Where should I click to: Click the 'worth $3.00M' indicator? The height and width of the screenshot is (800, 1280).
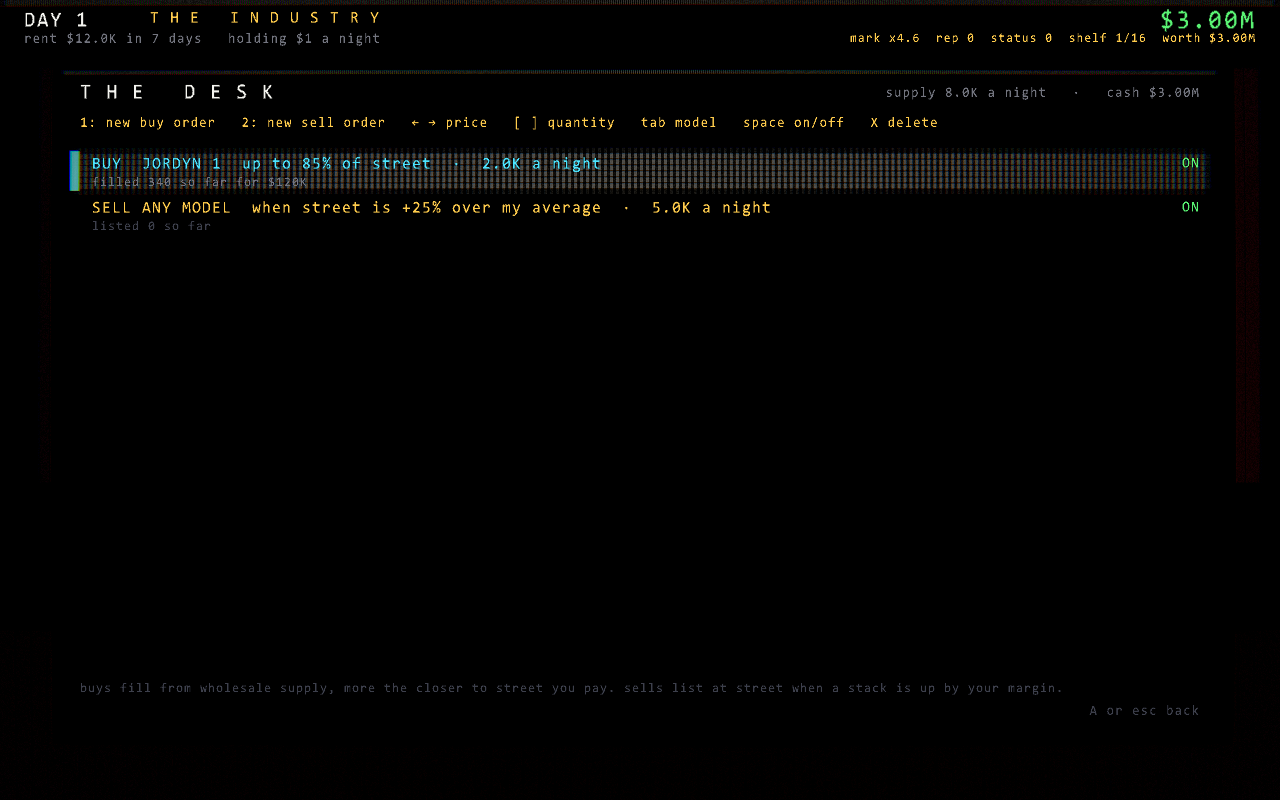coord(1208,38)
